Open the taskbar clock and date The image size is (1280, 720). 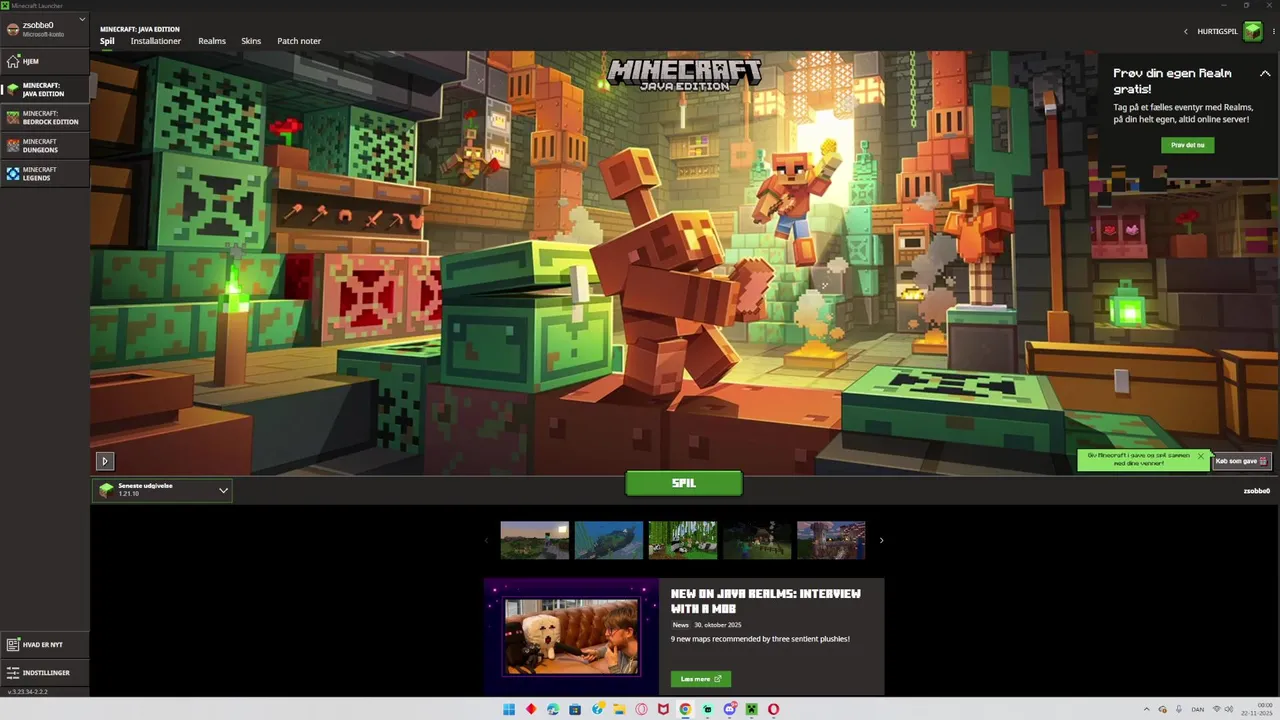(x=1256, y=709)
